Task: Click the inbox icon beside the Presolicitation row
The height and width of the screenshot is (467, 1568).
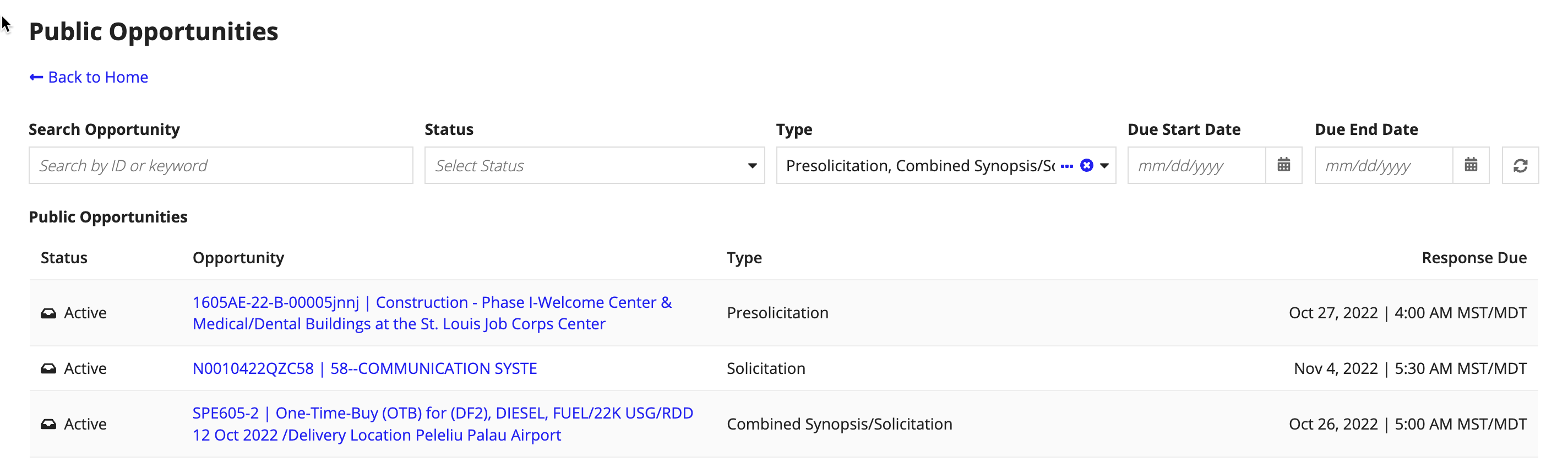Action: pyautogui.click(x=48, y=313)
